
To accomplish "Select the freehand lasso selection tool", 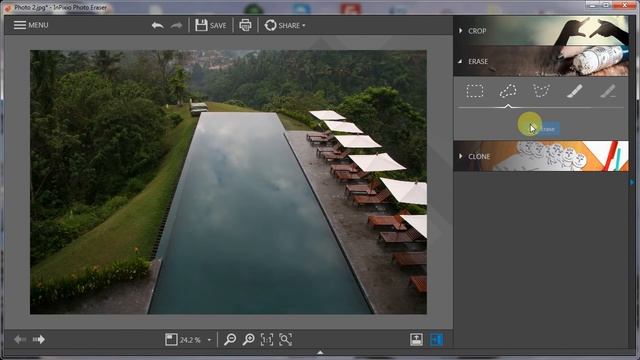I will coord(508,91).
